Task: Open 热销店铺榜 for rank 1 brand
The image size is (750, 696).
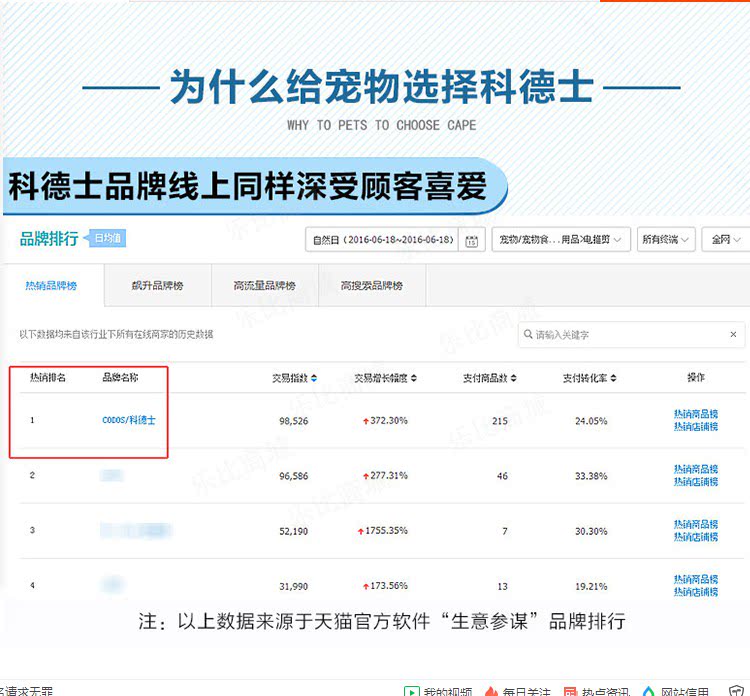Action: pos(696,426)
